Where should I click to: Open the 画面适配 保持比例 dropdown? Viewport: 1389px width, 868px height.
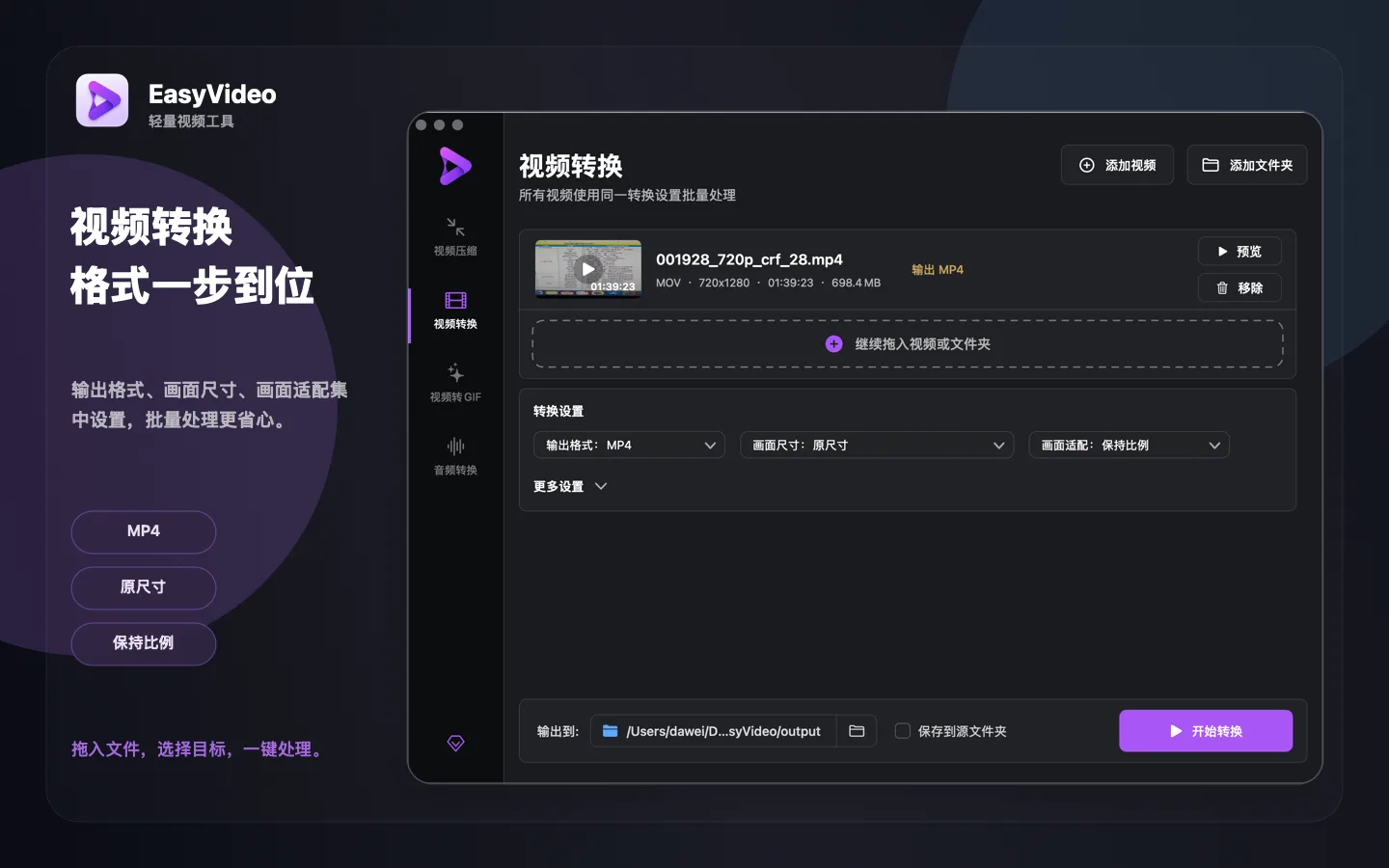coord(1129,445)
